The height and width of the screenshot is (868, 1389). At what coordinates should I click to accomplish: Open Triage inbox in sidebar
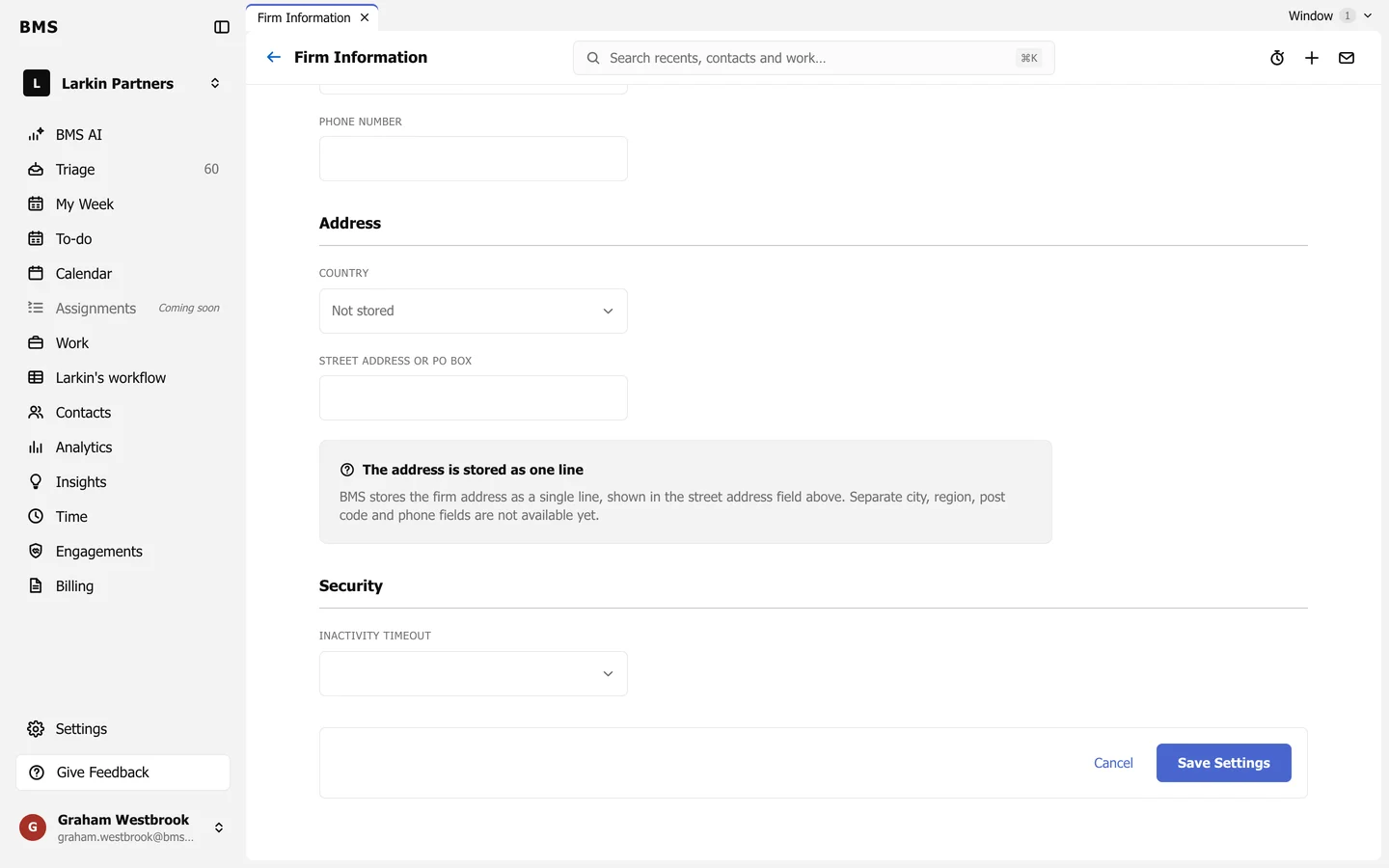(x=123, y=170)
